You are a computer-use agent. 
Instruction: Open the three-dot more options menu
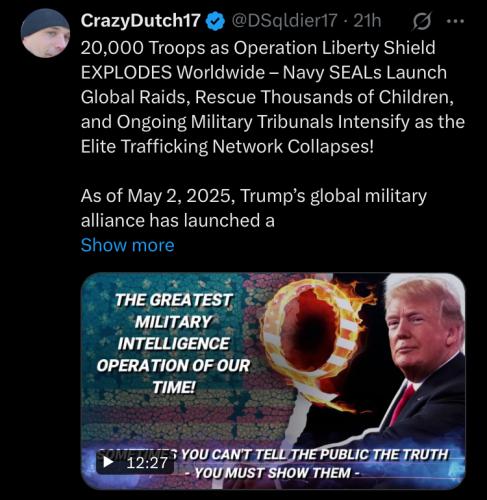455,21
